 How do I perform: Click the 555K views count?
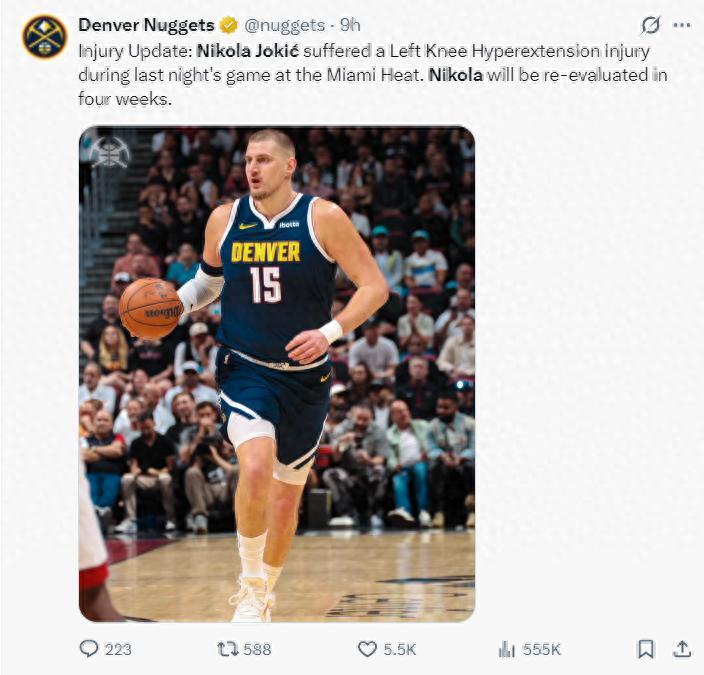pyautogui.click(x=541, y=649)
